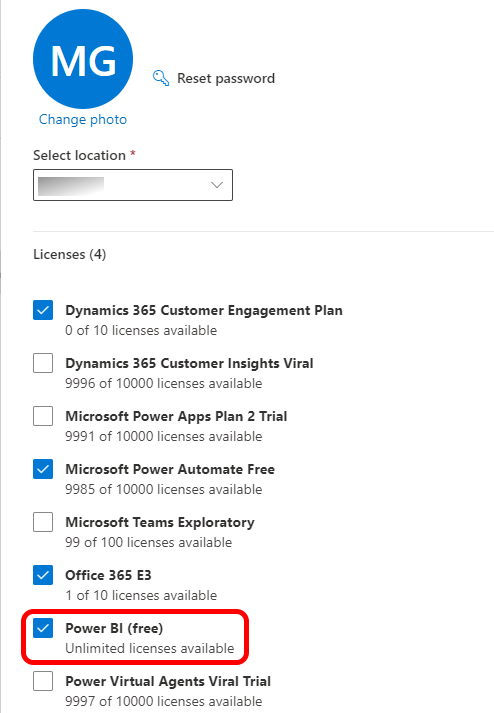Click the Office 365 E3 license label

pos(108,575)
